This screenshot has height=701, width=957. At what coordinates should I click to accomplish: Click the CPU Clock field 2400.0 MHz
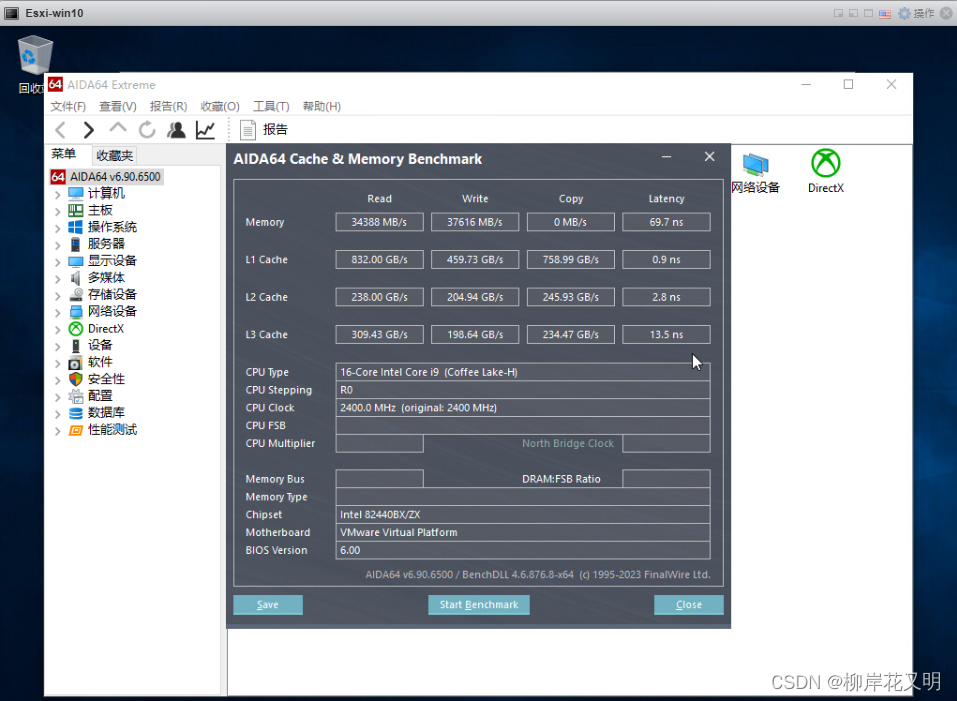[523, 408]
